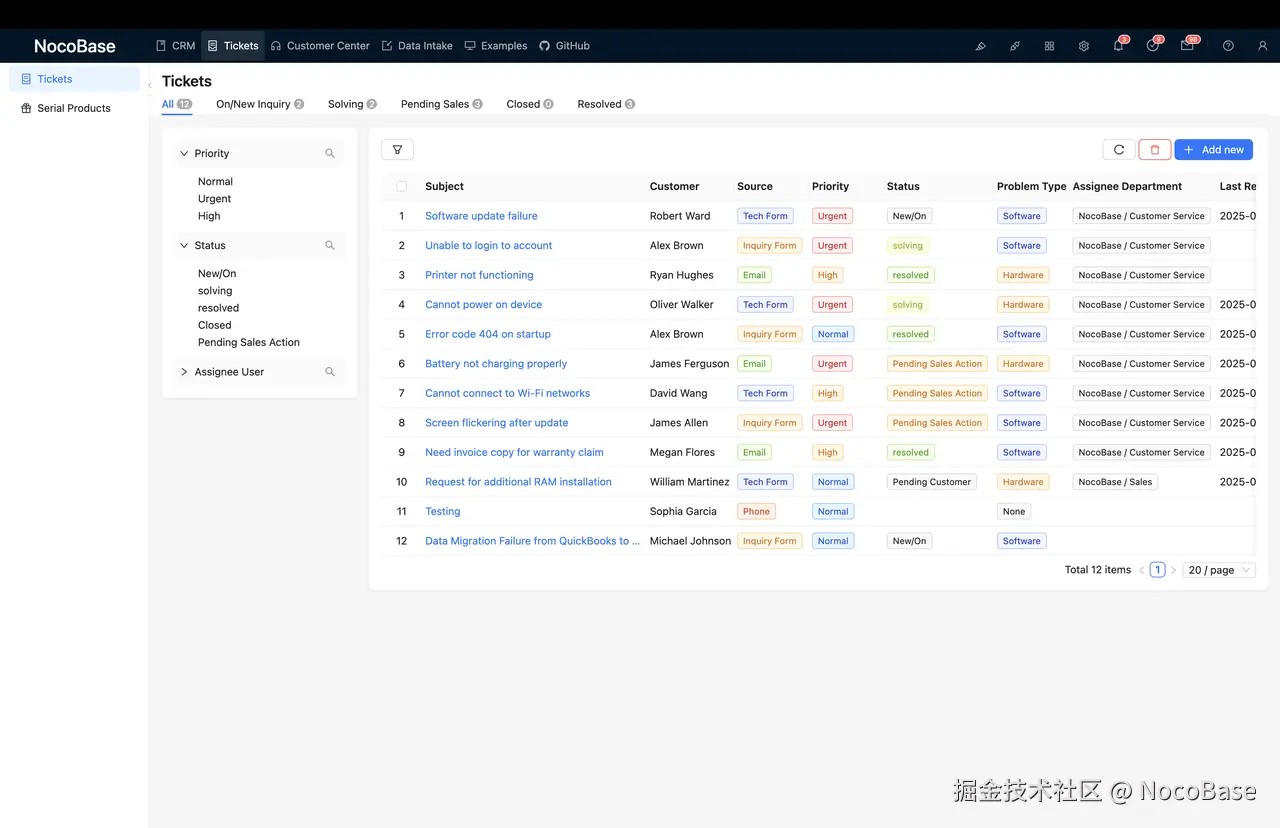
Task: Switch to the Pending Sales tab
Action: [x=435, y=103]
